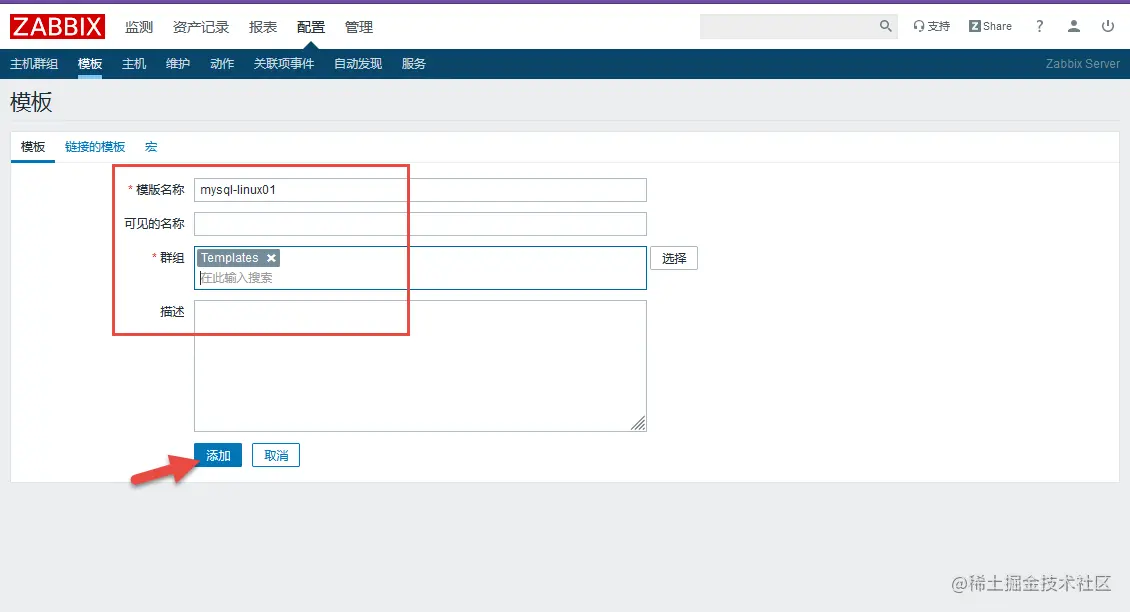
Task: Open the 报表 top menu
Action: 263,27
